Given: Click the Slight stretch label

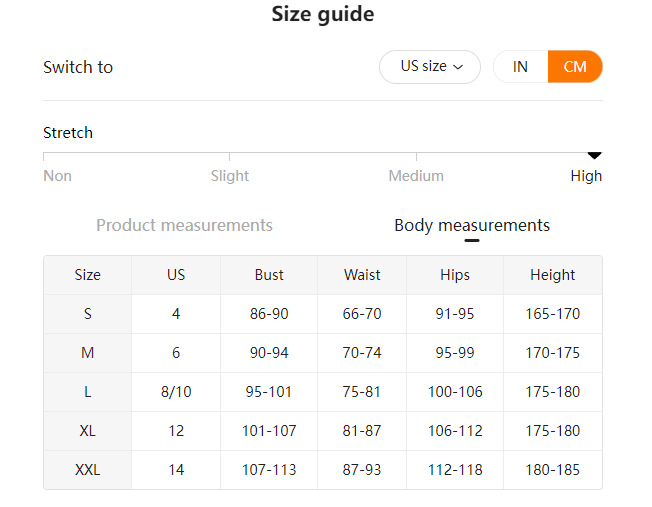Looking at the screenshot, I should click(230, 176).
